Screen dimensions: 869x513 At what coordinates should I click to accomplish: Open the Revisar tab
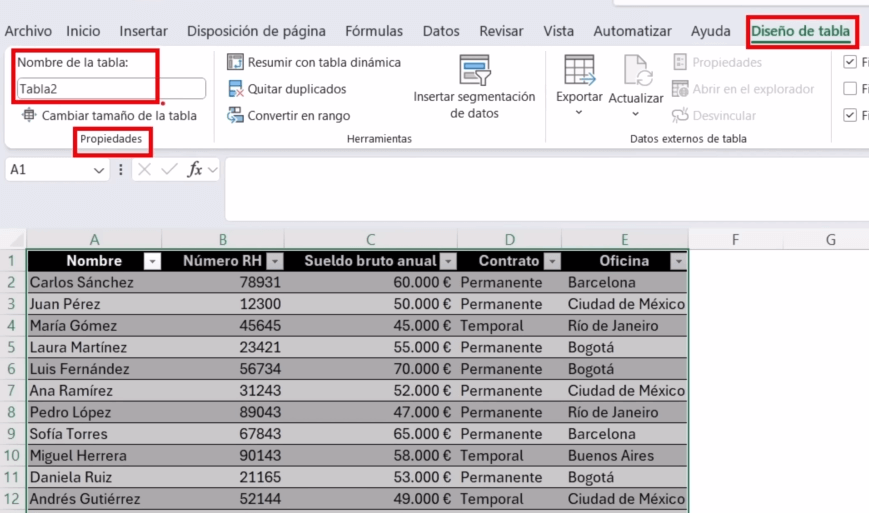501,31
